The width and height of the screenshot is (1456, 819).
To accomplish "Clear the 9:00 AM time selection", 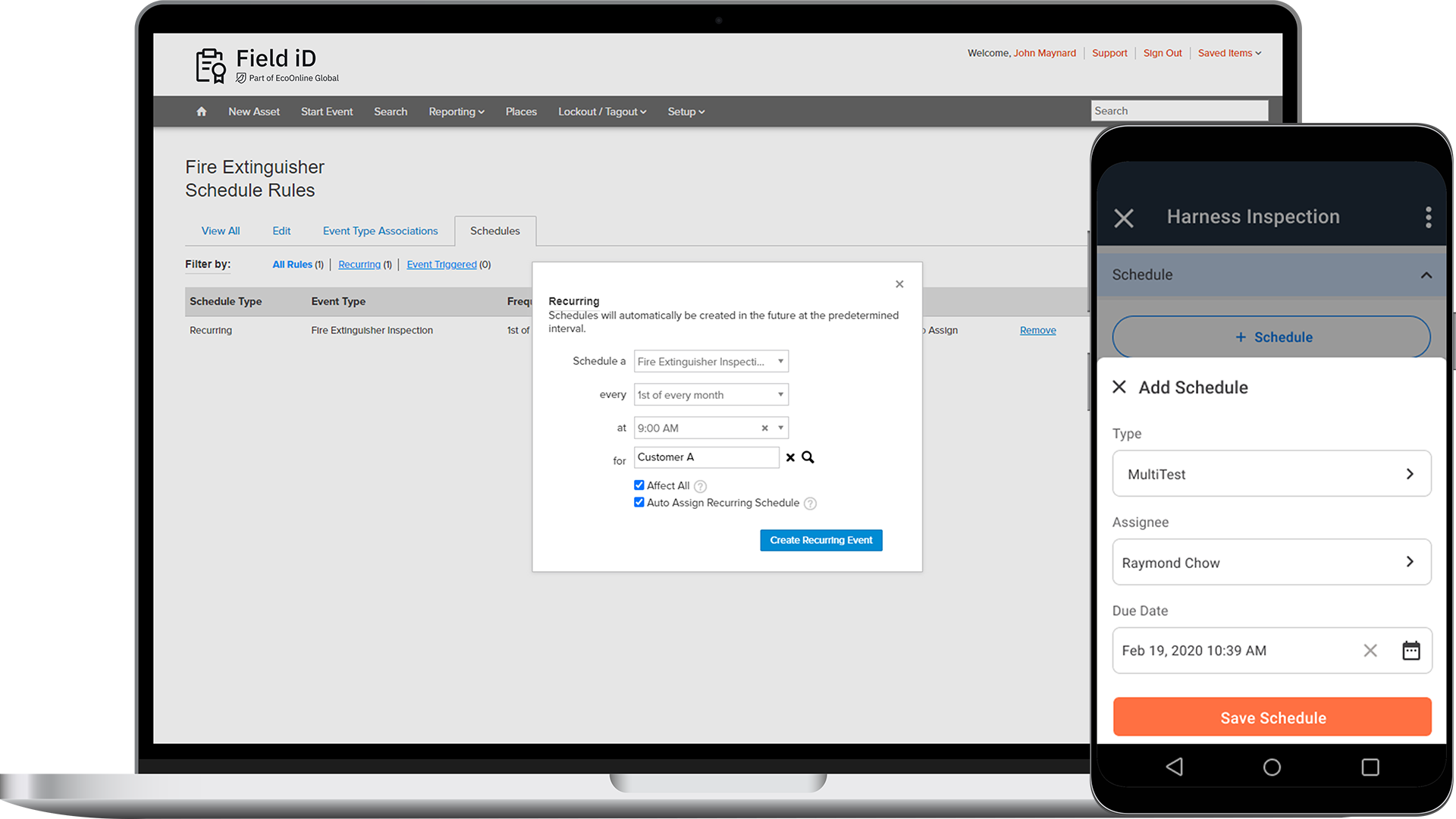I will [x=764, y=428].
